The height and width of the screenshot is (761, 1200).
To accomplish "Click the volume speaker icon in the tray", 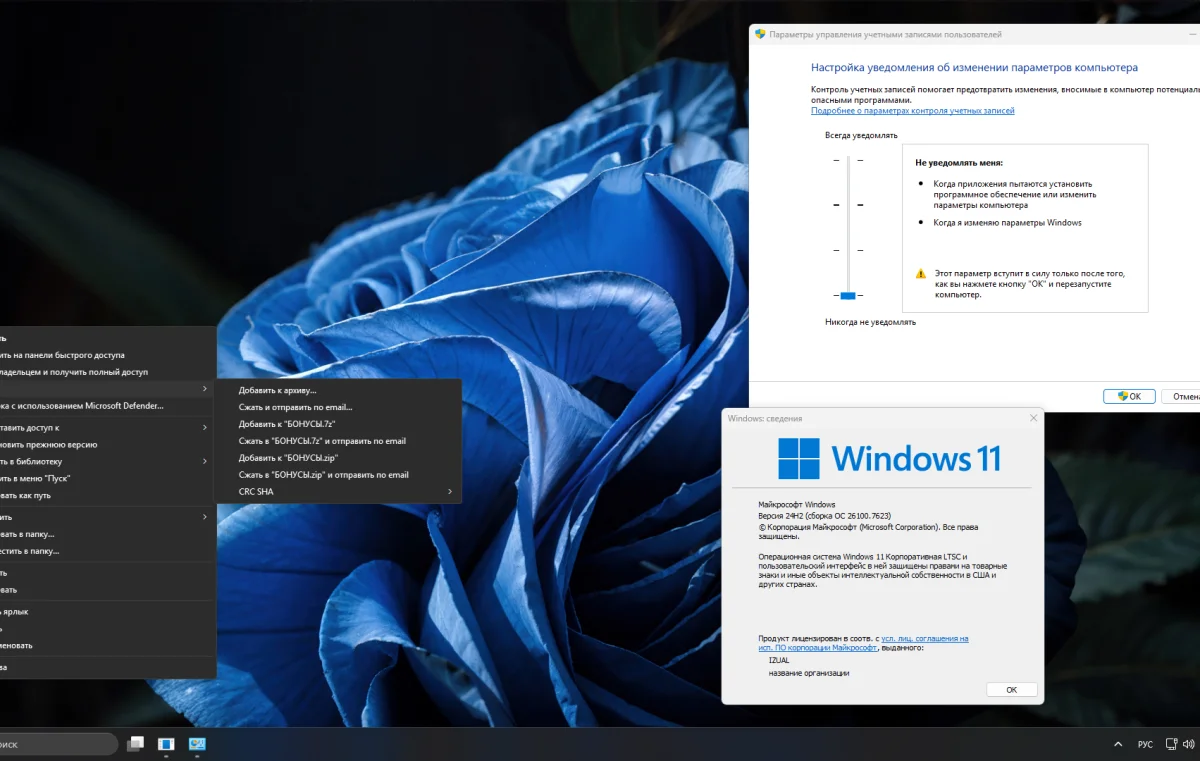I will [1188, 745].
